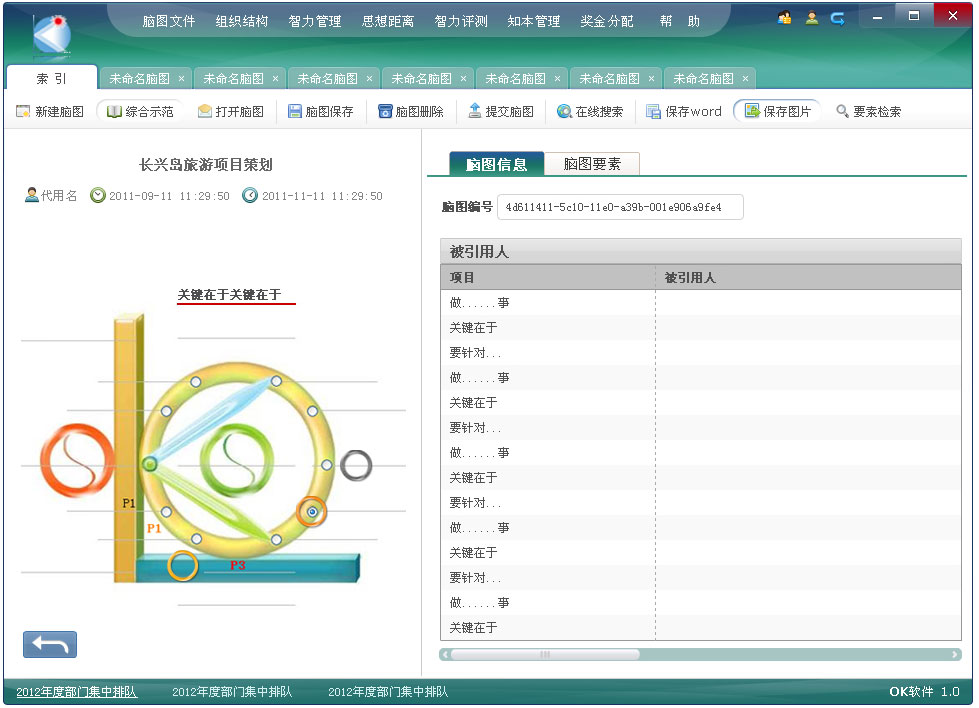This screenshot has height=708, width=979.
Task: Click the tall yellow P1 vertical bar
Action: [x=129, y=447]
